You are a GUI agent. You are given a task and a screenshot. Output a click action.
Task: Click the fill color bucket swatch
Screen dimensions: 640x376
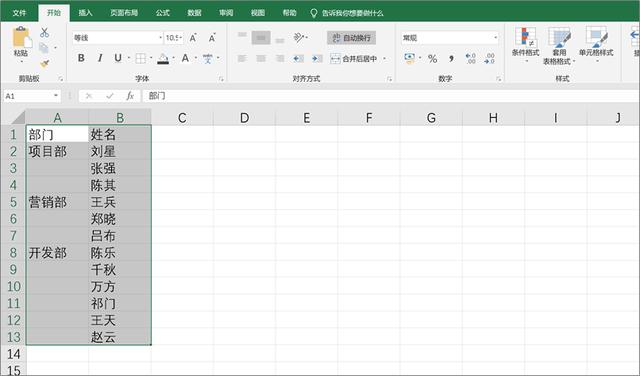pos(163,58)
